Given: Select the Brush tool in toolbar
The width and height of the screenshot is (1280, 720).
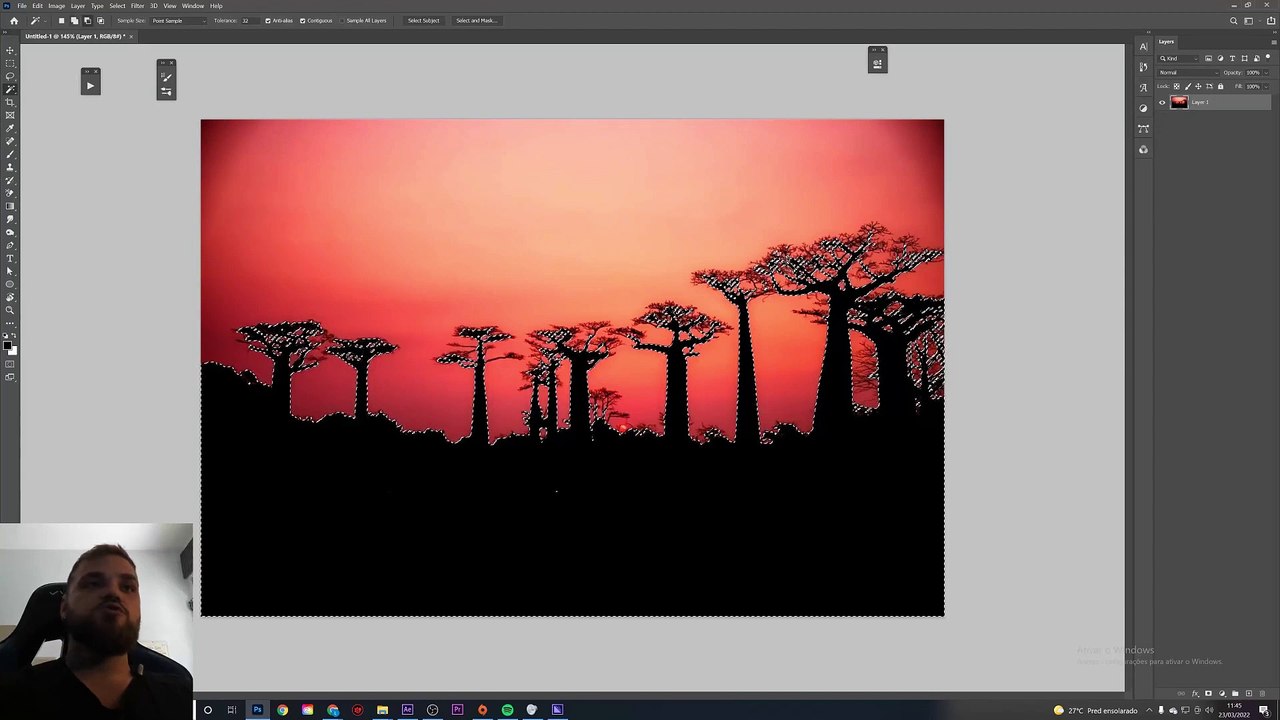Looking at the screenshot, I should coord(10,153).
